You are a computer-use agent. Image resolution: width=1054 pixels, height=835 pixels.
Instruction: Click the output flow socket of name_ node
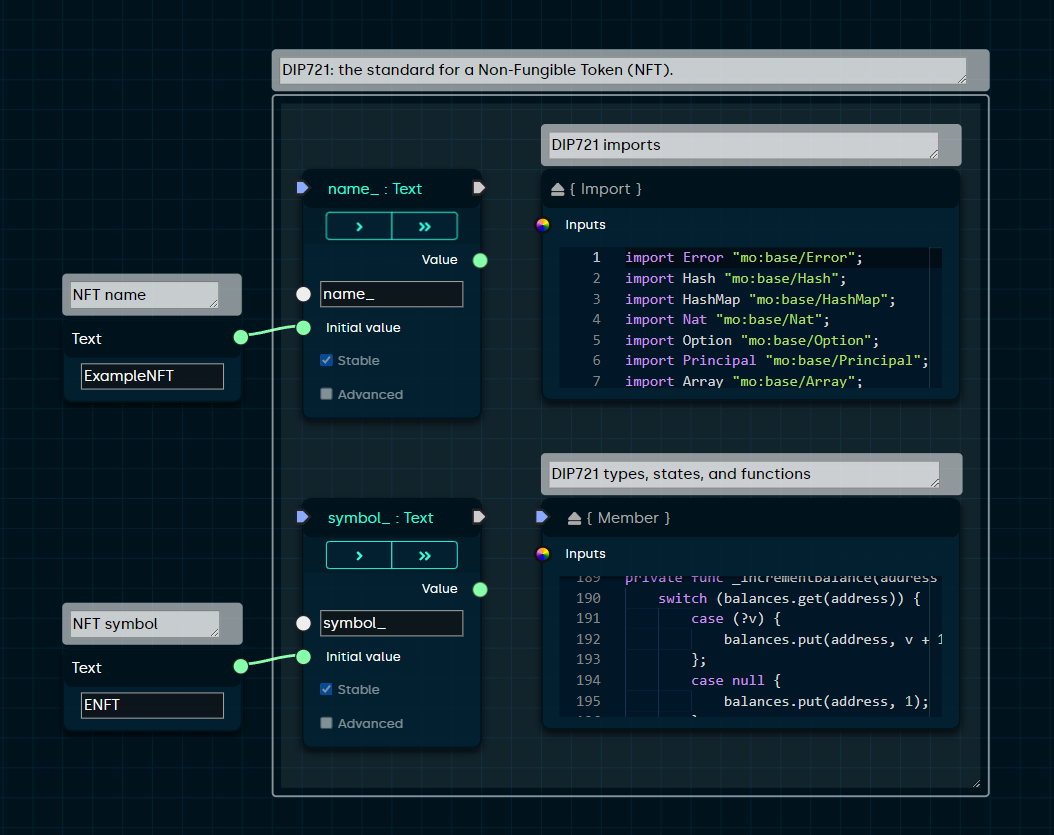479,188
